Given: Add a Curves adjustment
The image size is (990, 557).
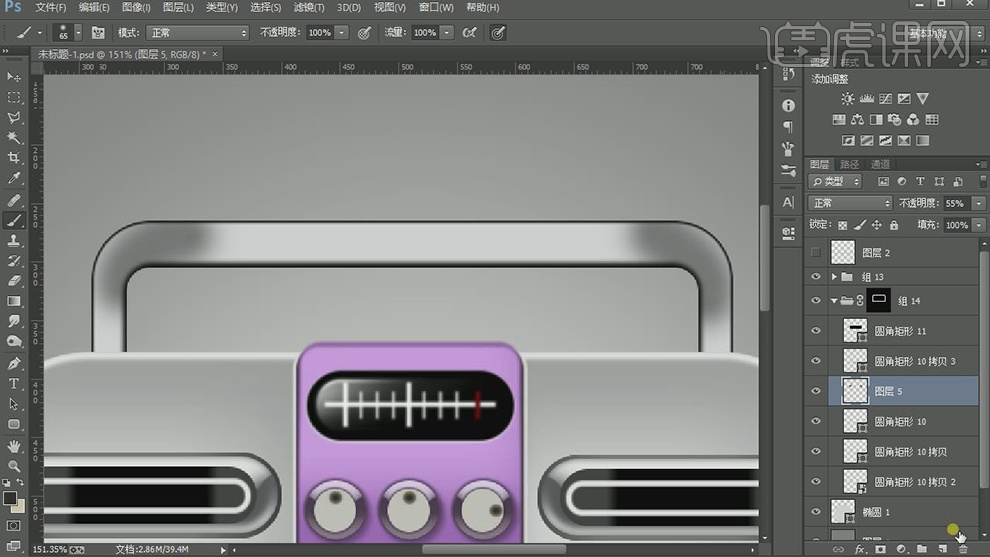Looking at the screenshot, I should click(885, 99).
